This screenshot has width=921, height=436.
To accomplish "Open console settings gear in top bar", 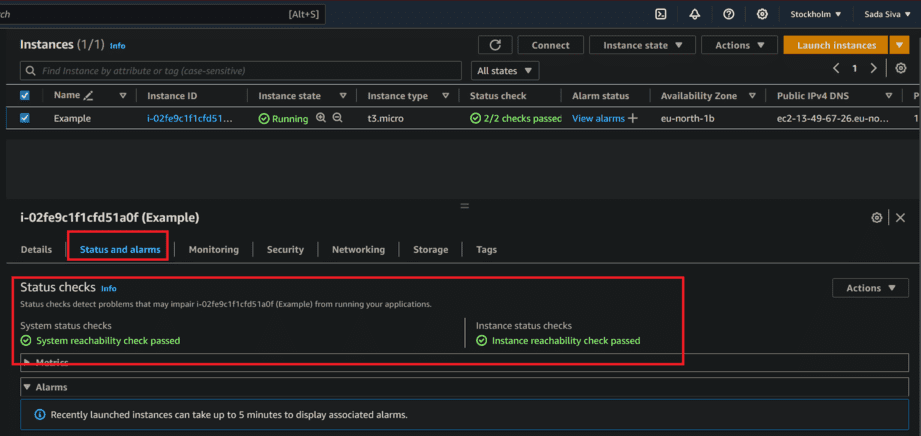I will tap(762, 14).
